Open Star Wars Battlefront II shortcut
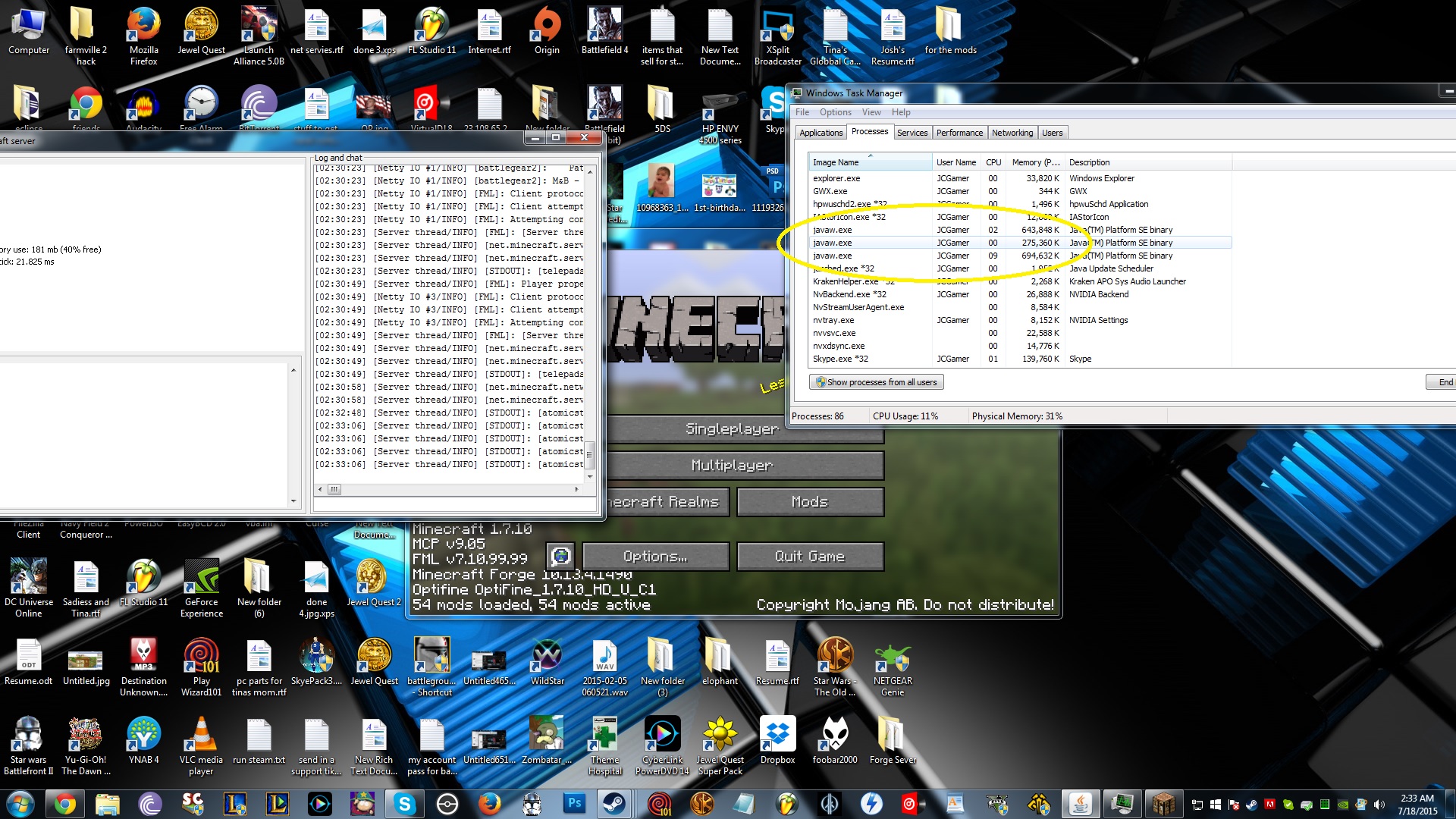Screen dimensions: 1456x819 (29, 746)
